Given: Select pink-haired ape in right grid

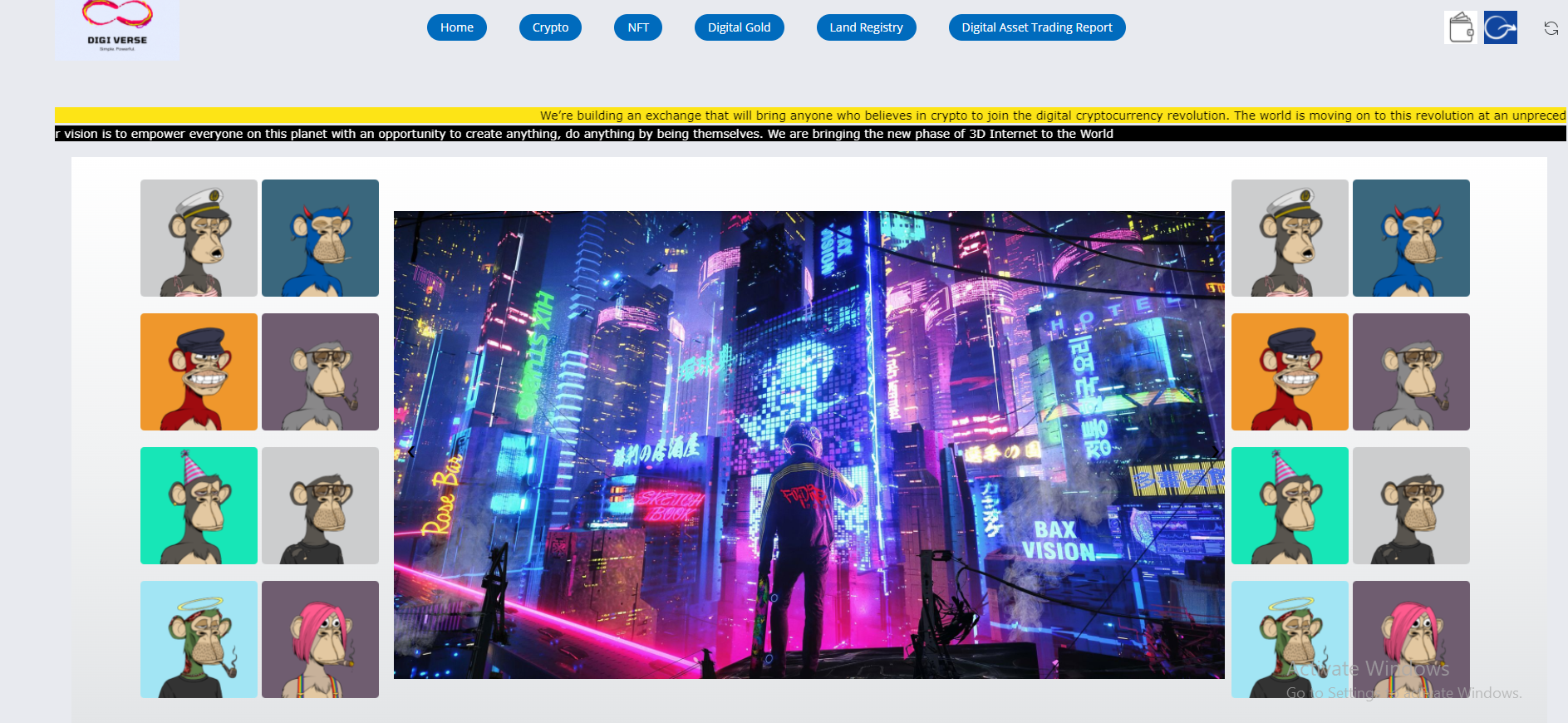Looking at the screenshot, I should coord(1411,639).
